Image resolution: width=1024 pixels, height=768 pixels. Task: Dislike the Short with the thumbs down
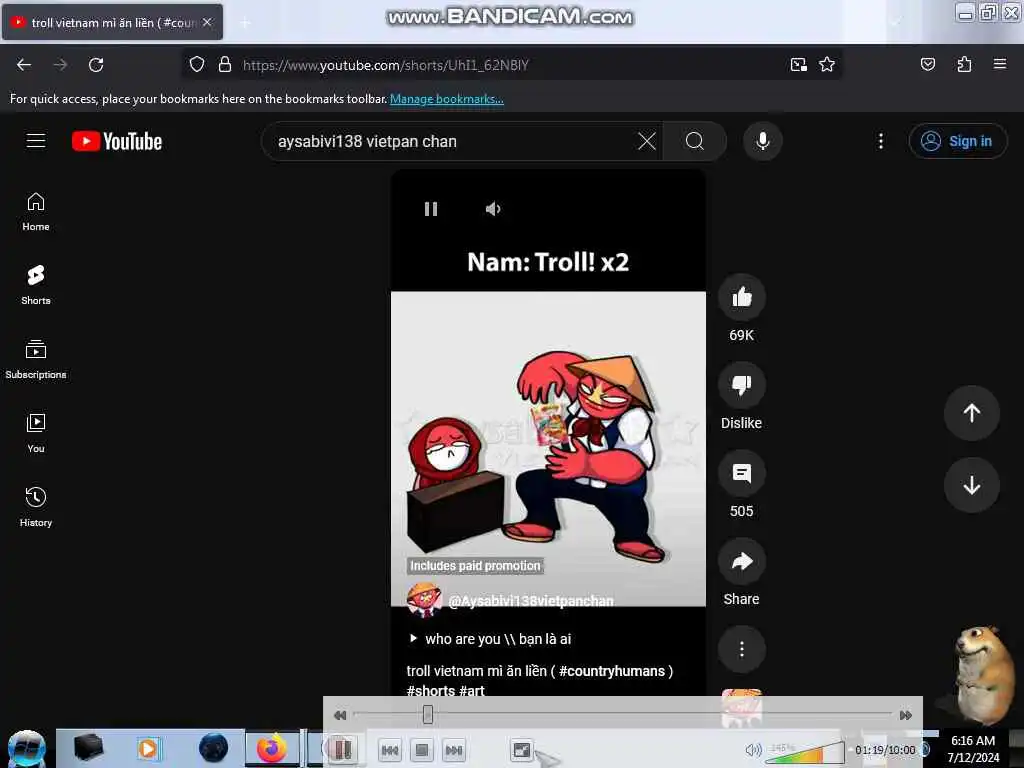741,385
